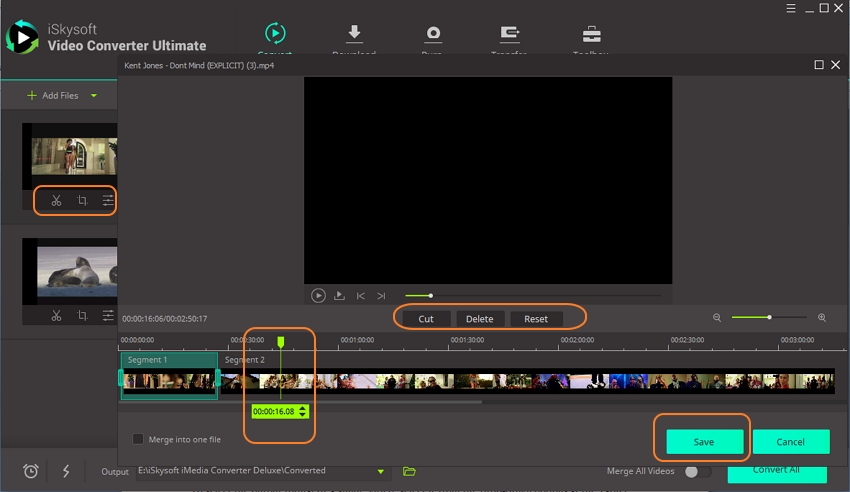The height and width of the screenshot is (492, 850).
Task: Expand the Add Files dropdown arrow
Action: point(94,96)
